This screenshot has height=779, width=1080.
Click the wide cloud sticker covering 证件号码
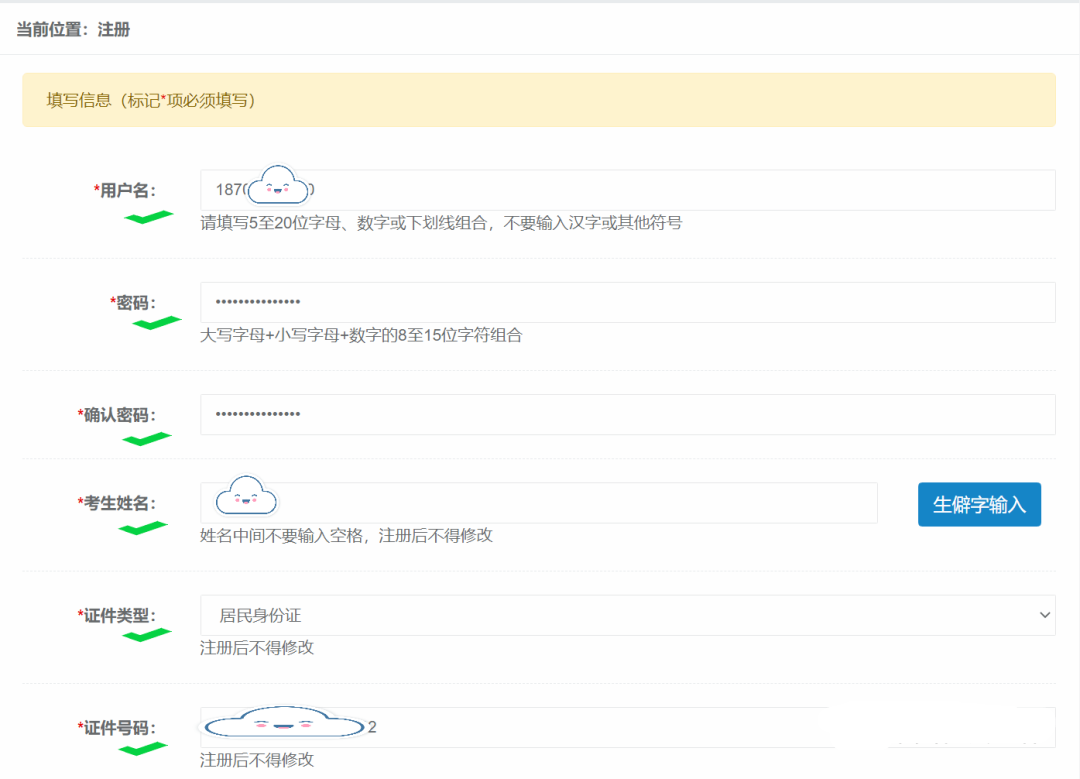(284, 725)
